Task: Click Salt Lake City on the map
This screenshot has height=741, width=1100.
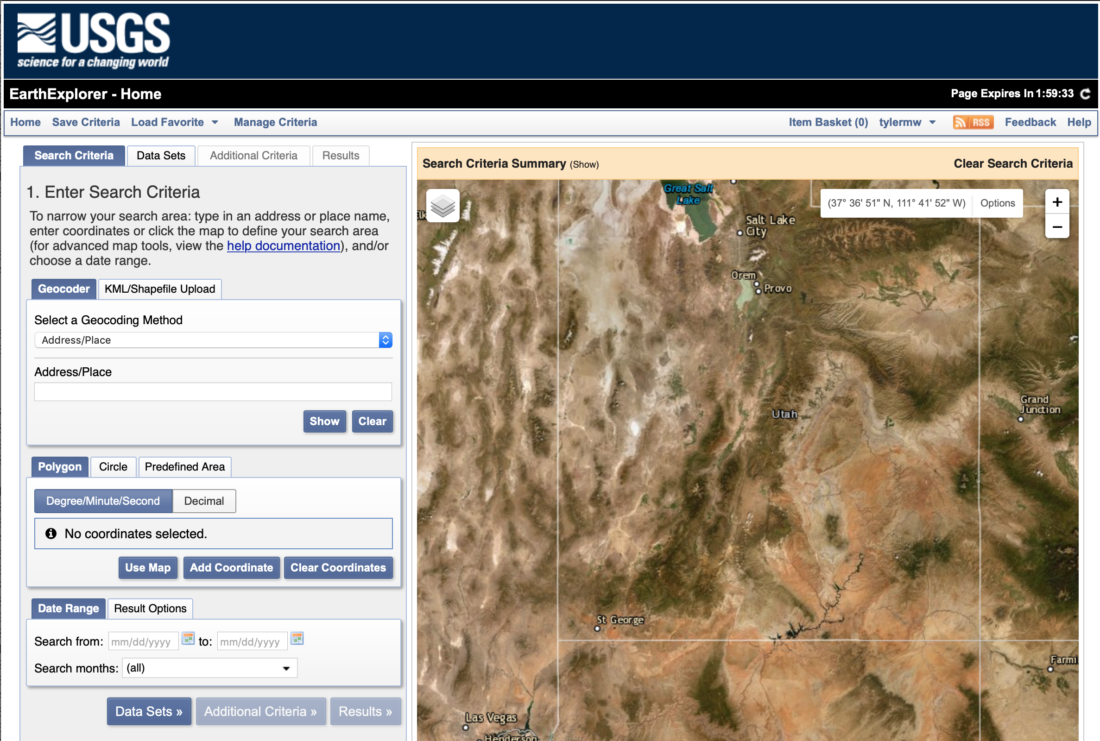Action: coord(769,225)
